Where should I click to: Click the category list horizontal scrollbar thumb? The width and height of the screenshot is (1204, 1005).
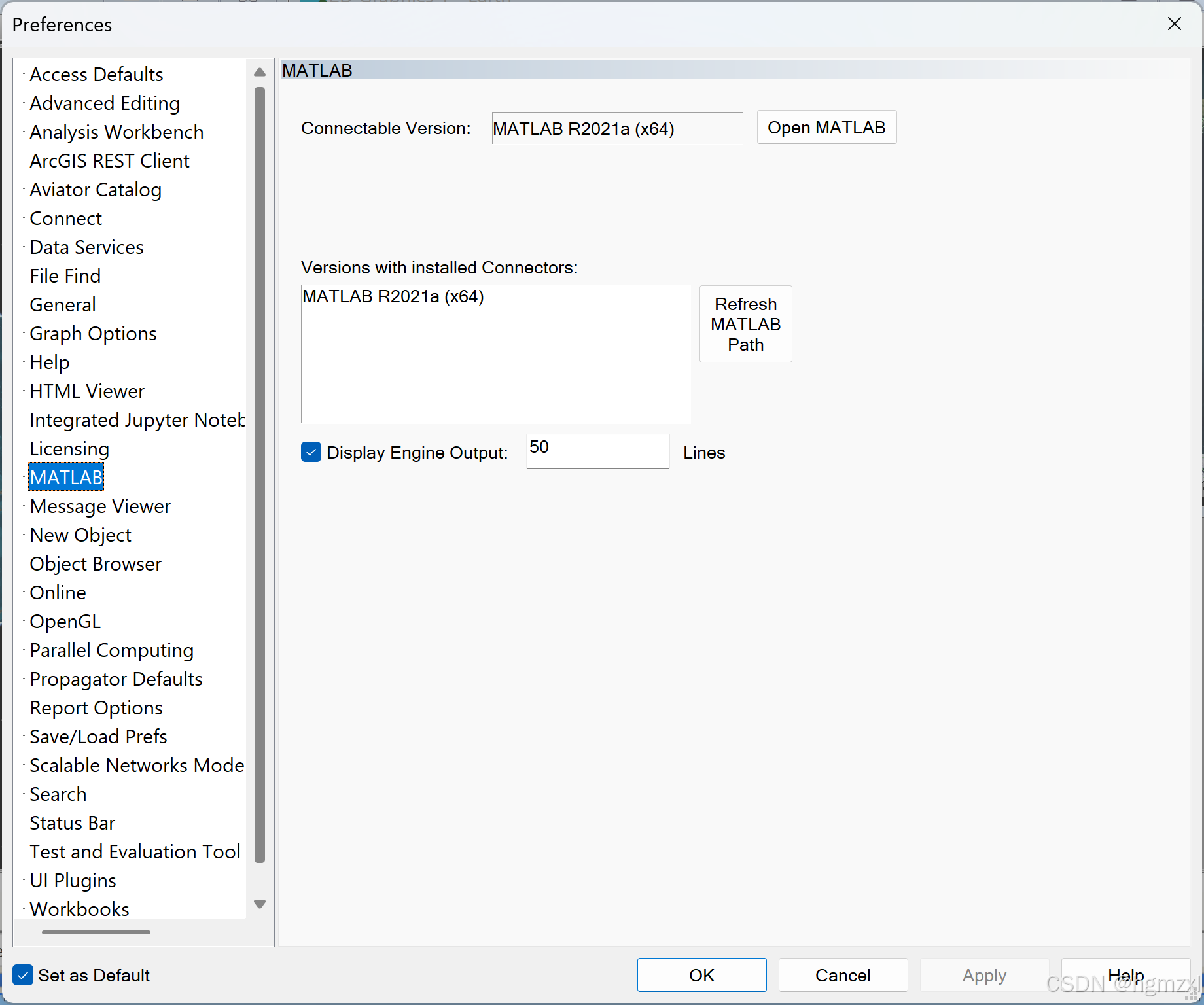coord(96,932)
